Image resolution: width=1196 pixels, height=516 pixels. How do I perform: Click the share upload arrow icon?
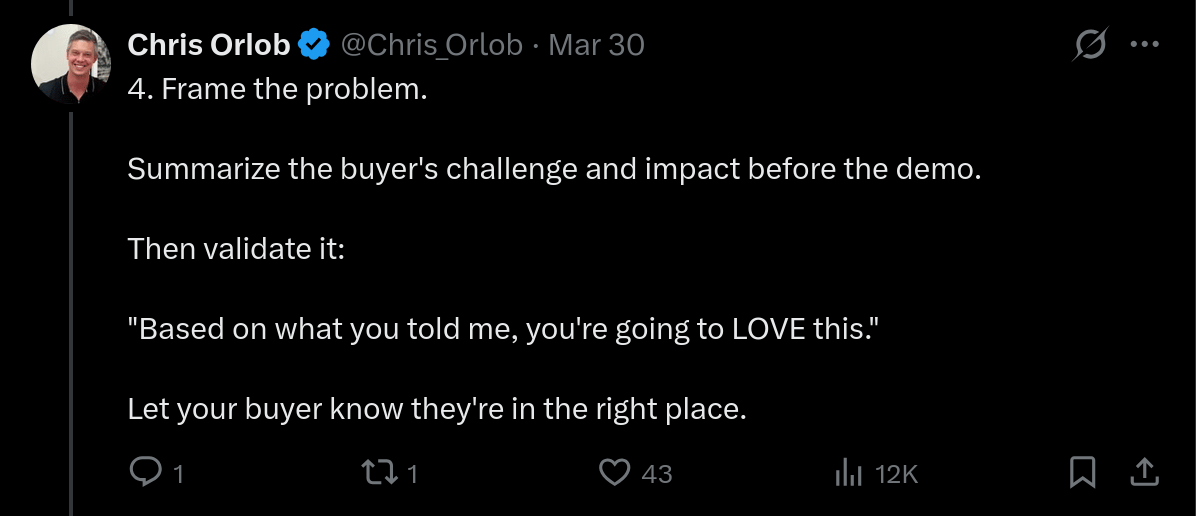point(1145,472)
